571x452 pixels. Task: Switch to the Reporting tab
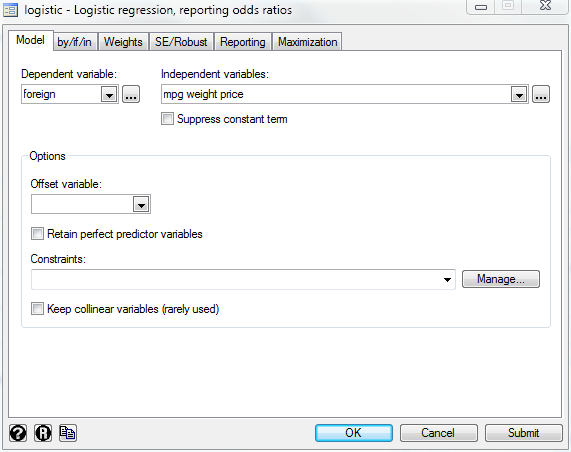coord(243,42)
